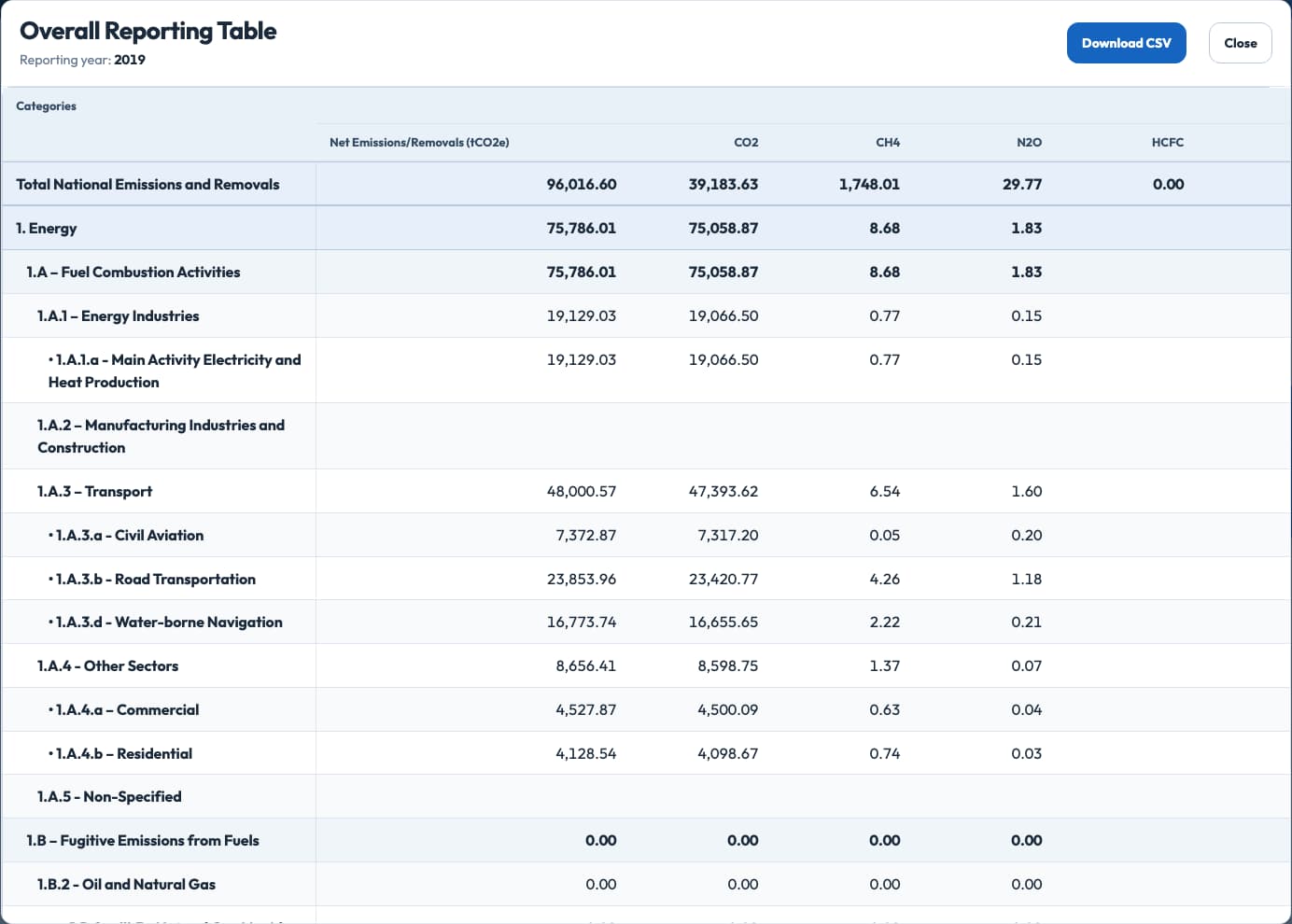Image resolution: width=1292 pixels, height=924 pixels.
Task: Select the reporting year 2019 text
Action: tap(130, 60)
